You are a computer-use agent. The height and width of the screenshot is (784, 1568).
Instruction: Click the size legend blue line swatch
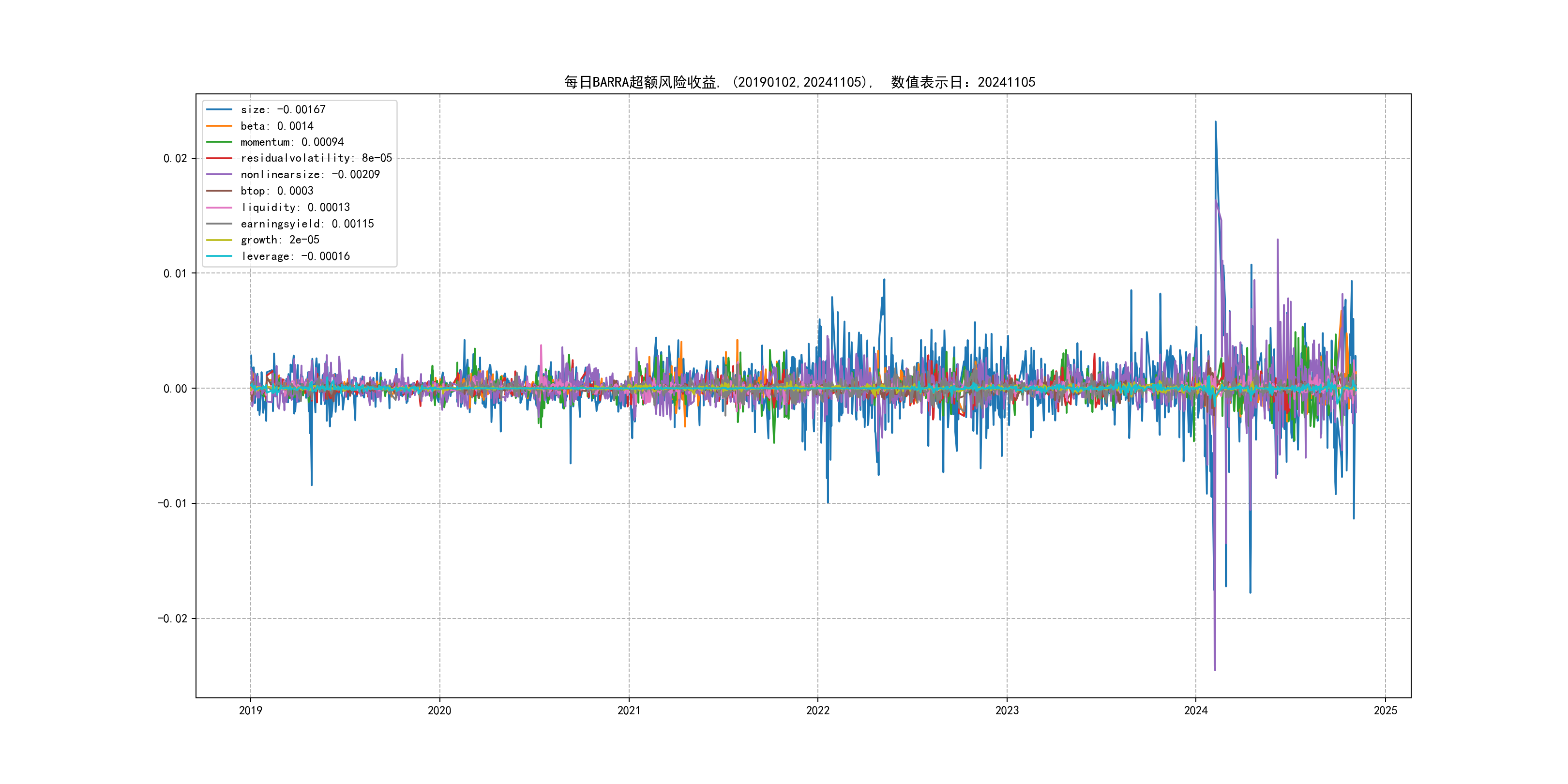[219, 109]
